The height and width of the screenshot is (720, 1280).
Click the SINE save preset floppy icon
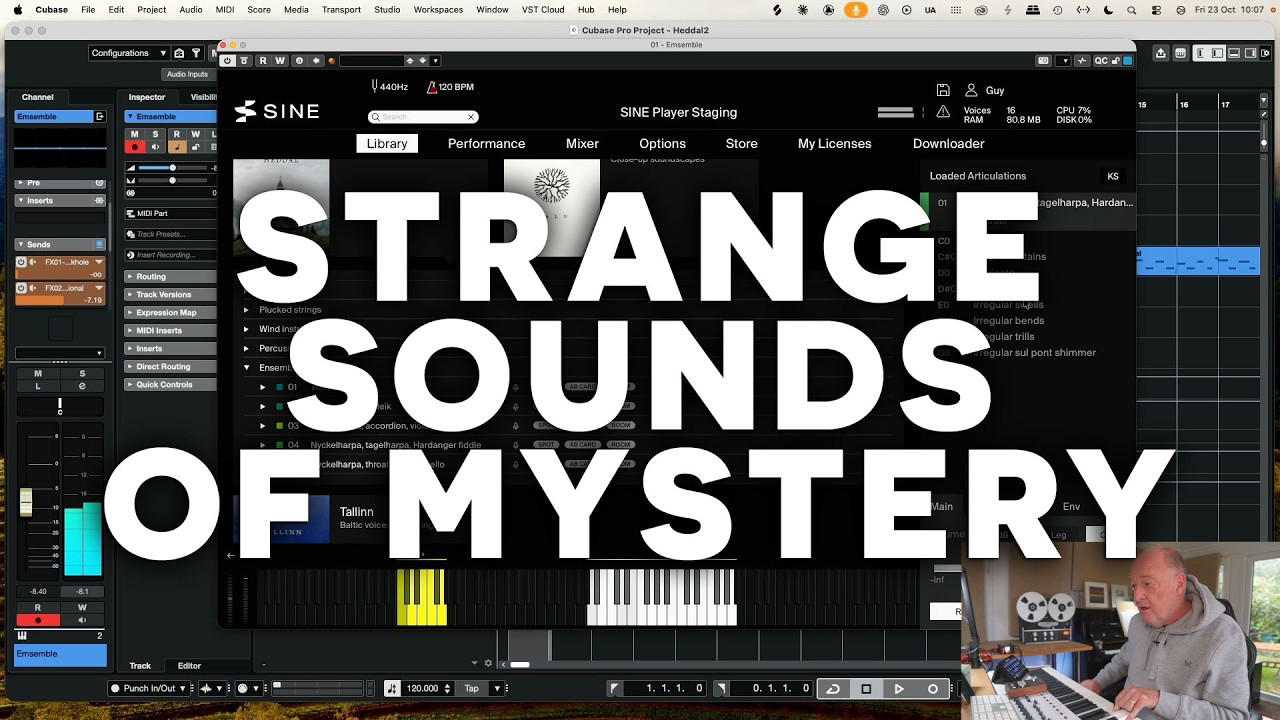943,90
